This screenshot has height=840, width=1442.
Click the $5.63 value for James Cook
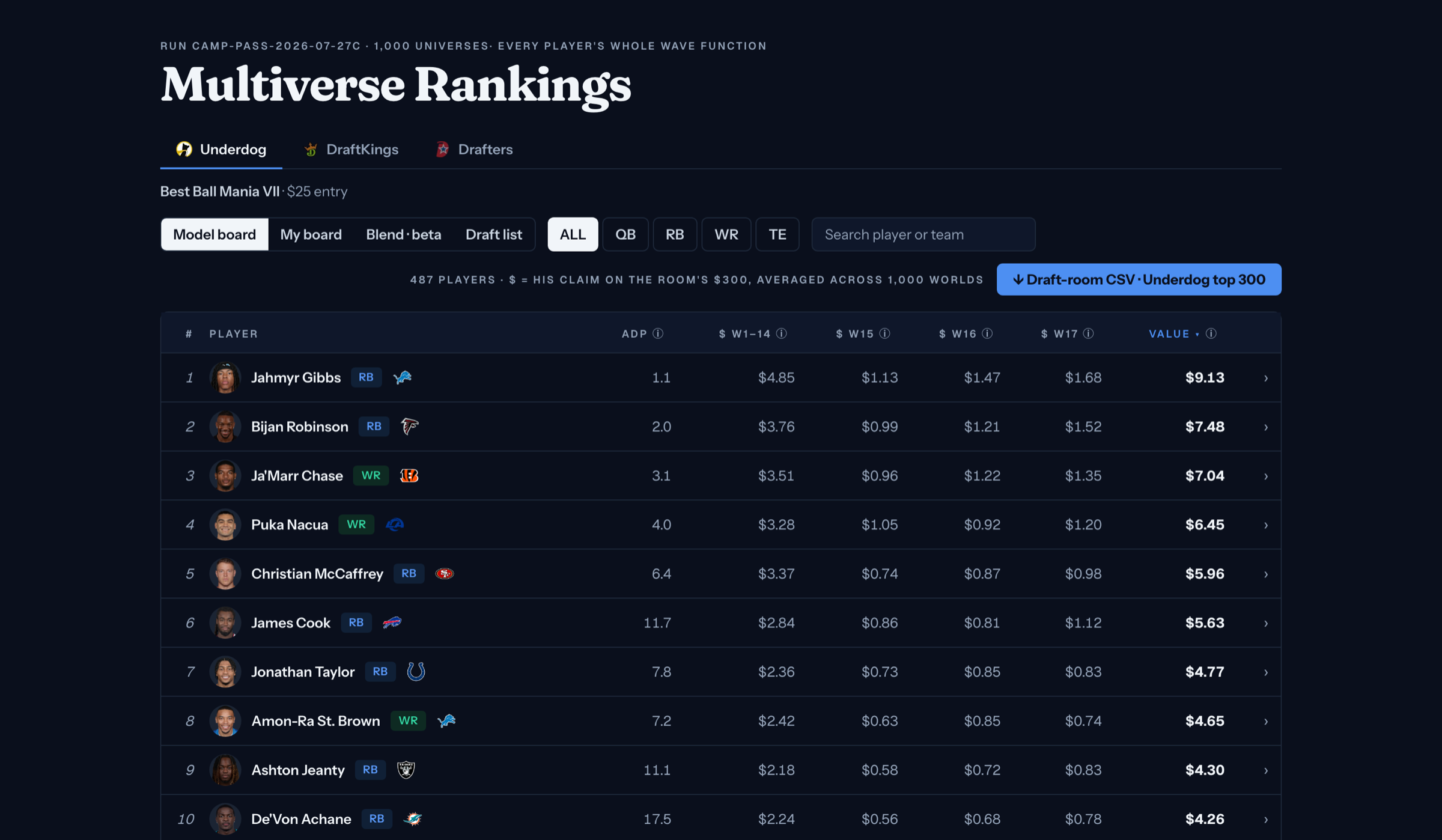pos(1205,622)
